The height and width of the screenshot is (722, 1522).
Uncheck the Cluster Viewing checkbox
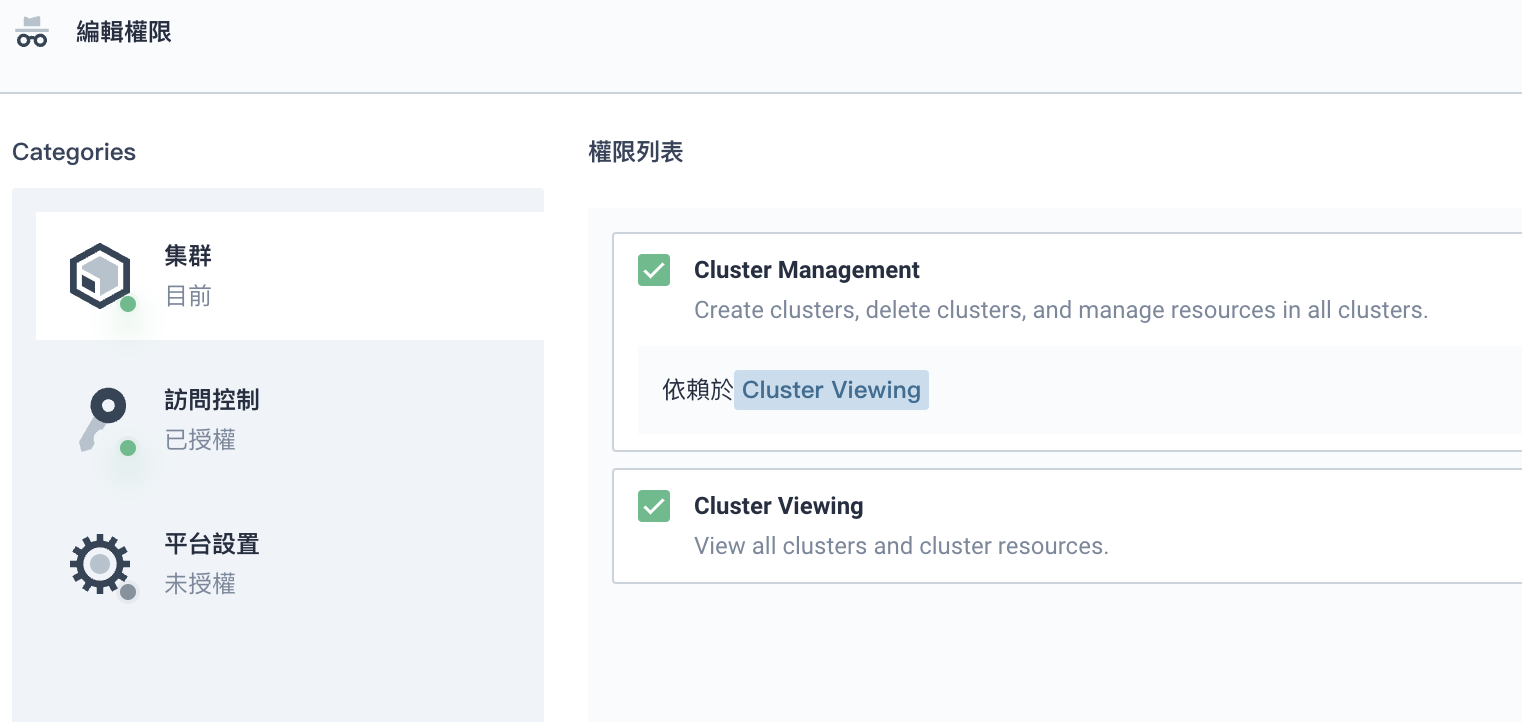coord(654,506)
